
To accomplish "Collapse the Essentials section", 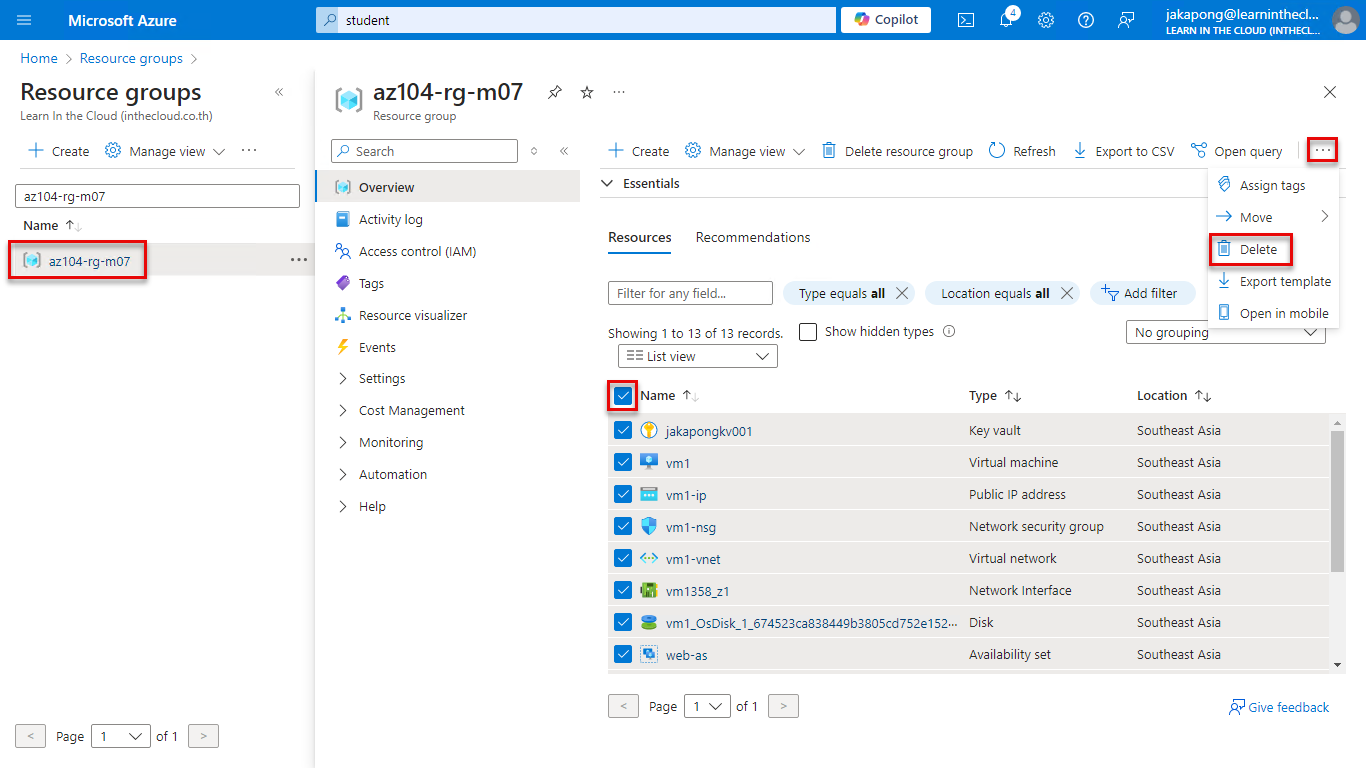I will pos(640,184).
